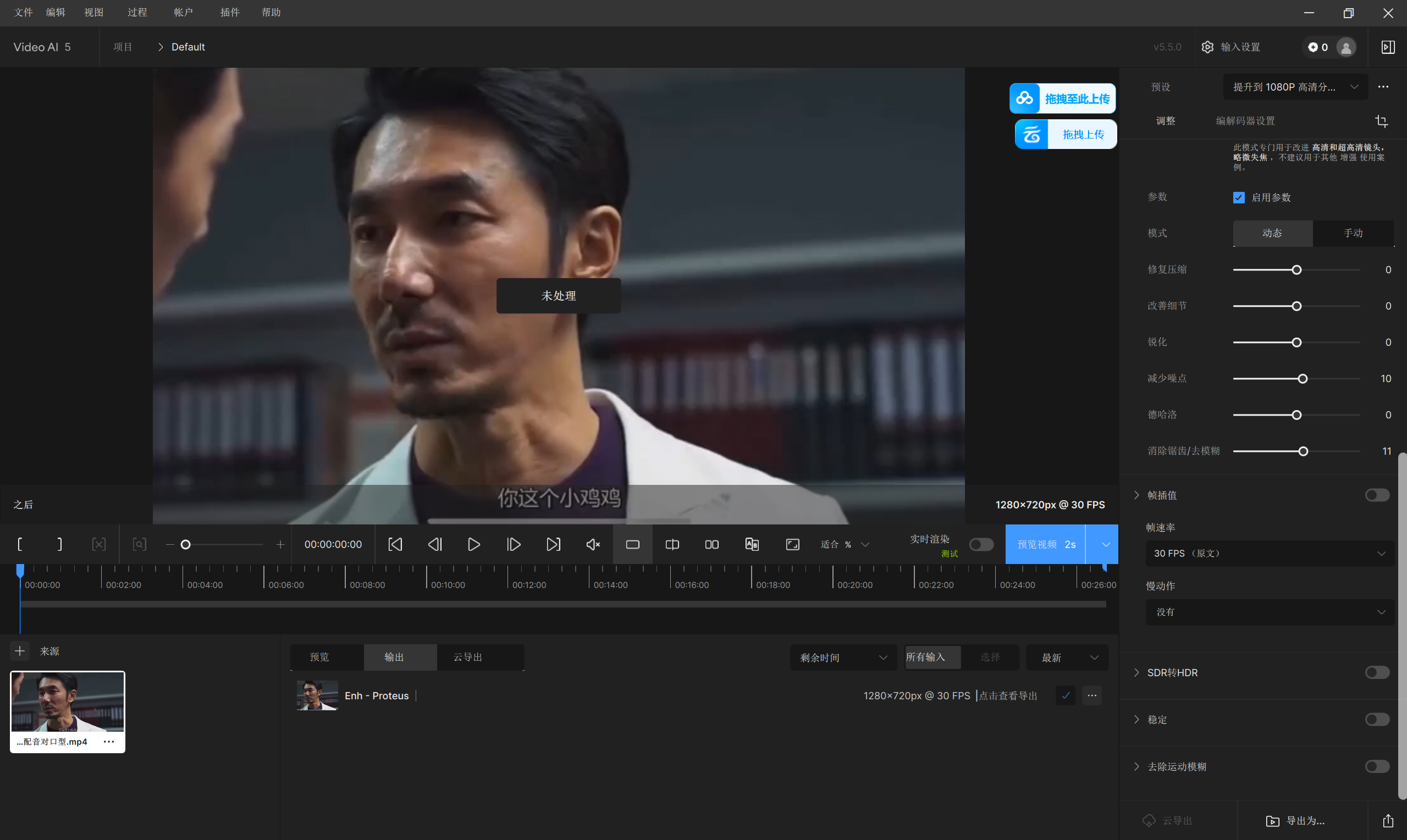Step forward one frame

click(x=514, y=544)
